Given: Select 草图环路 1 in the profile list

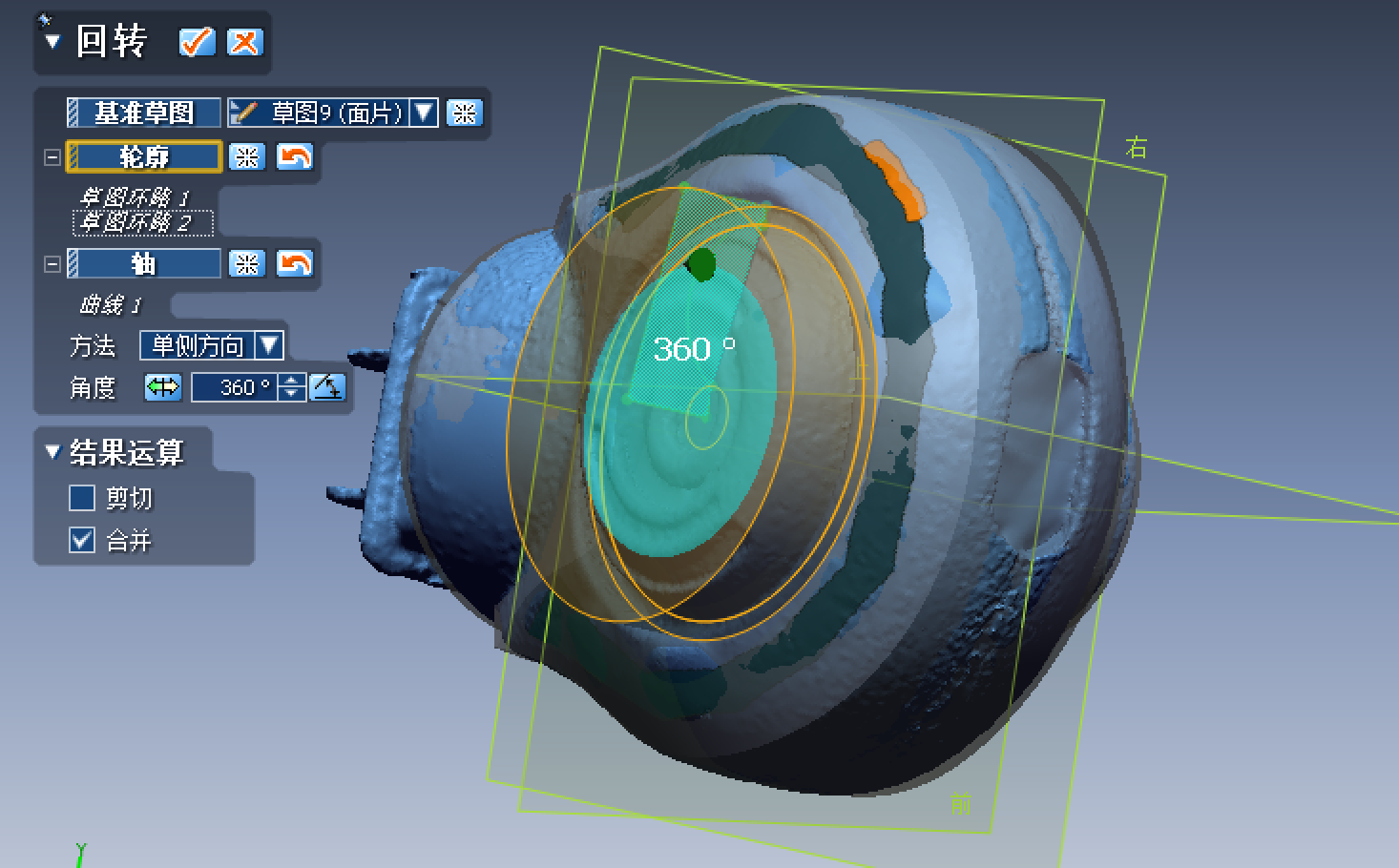Looking at the screenshot, I should tap(135, 196).
